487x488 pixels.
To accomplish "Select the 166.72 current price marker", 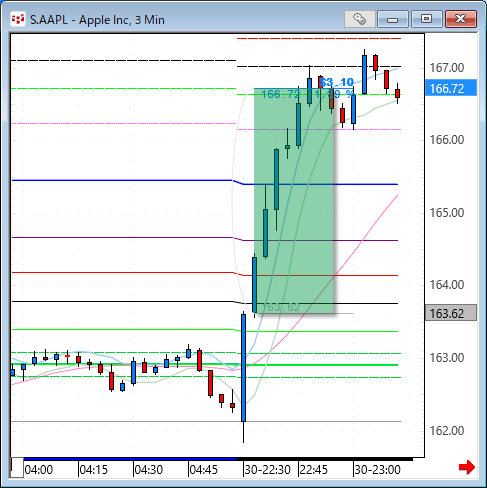I will (x=451, y=88).
